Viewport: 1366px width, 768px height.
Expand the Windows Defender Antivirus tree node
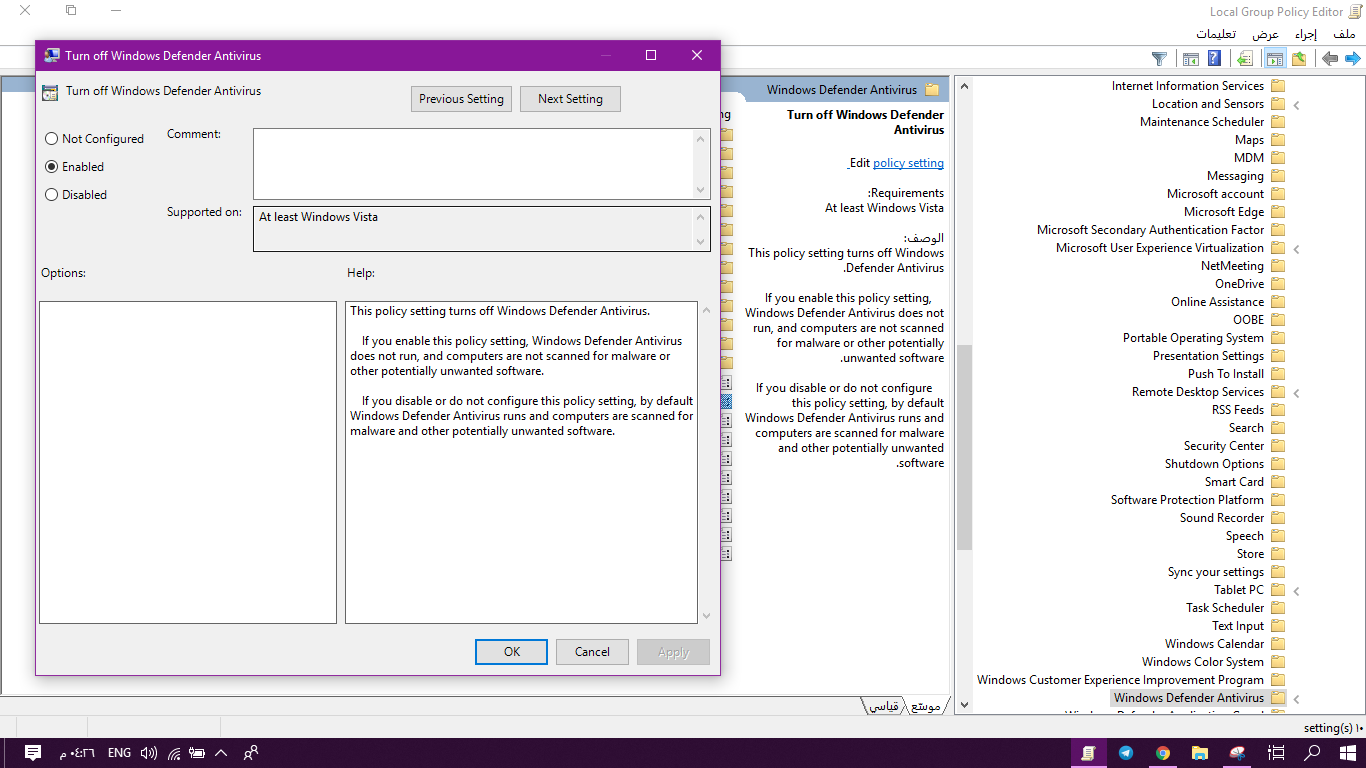pos(1296,698)
